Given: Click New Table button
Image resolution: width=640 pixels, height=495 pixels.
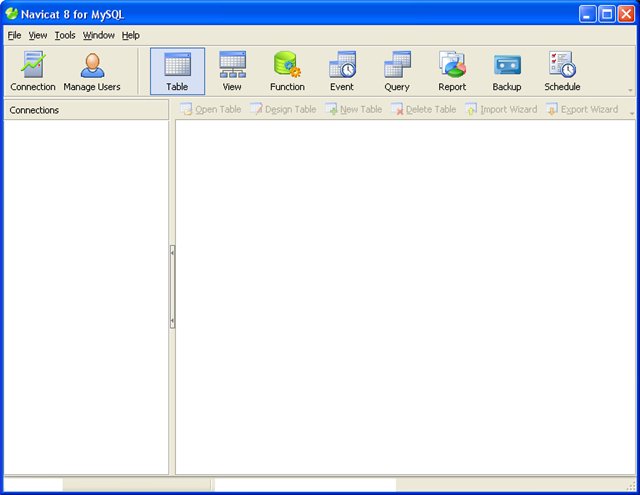Looking at the screenshot, I should tap(353, 109).
